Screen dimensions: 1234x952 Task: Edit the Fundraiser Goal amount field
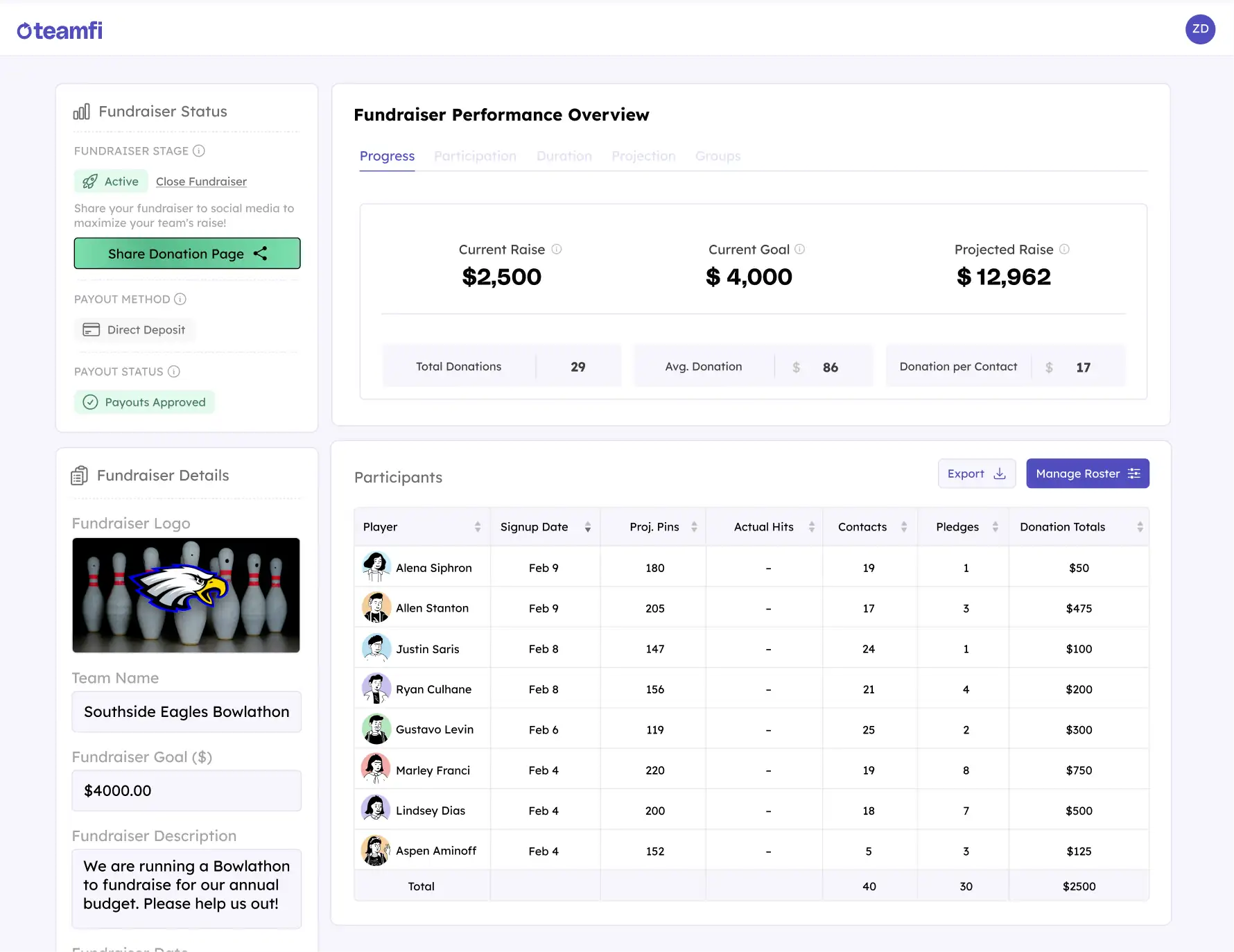point(186,790)
